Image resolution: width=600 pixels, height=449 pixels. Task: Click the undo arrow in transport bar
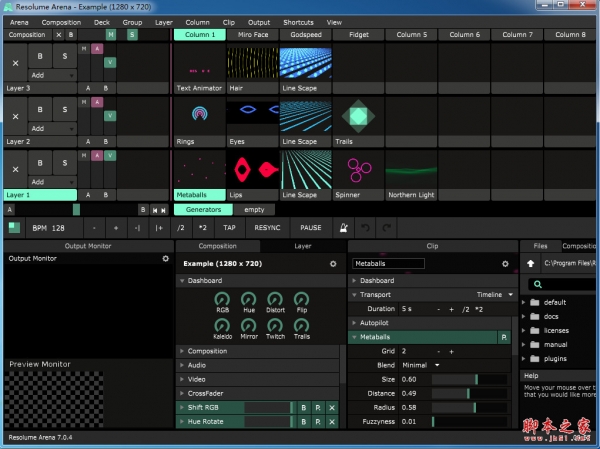point(366,227)
